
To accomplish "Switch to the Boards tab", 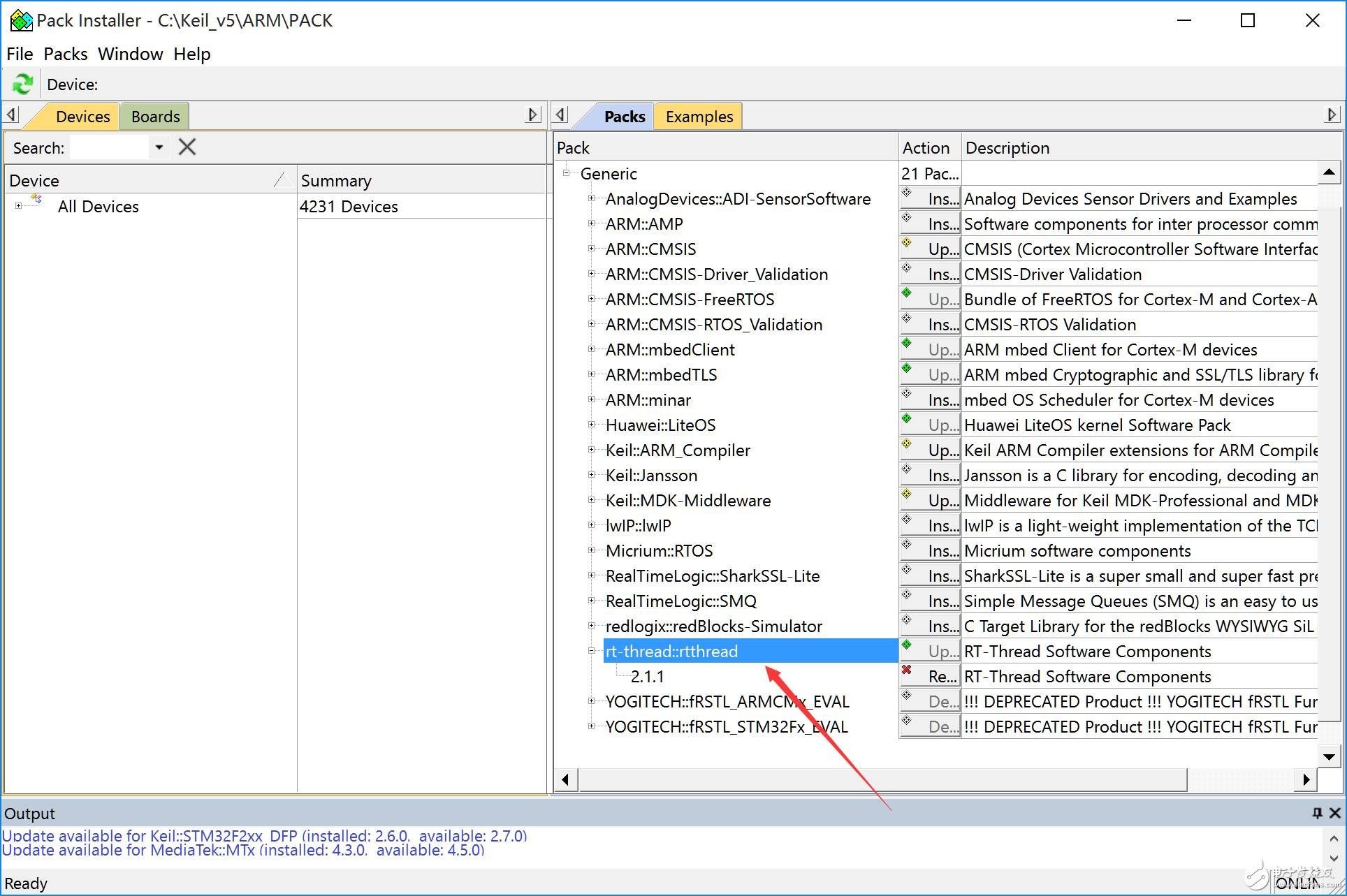I will [x=155, y=117].
